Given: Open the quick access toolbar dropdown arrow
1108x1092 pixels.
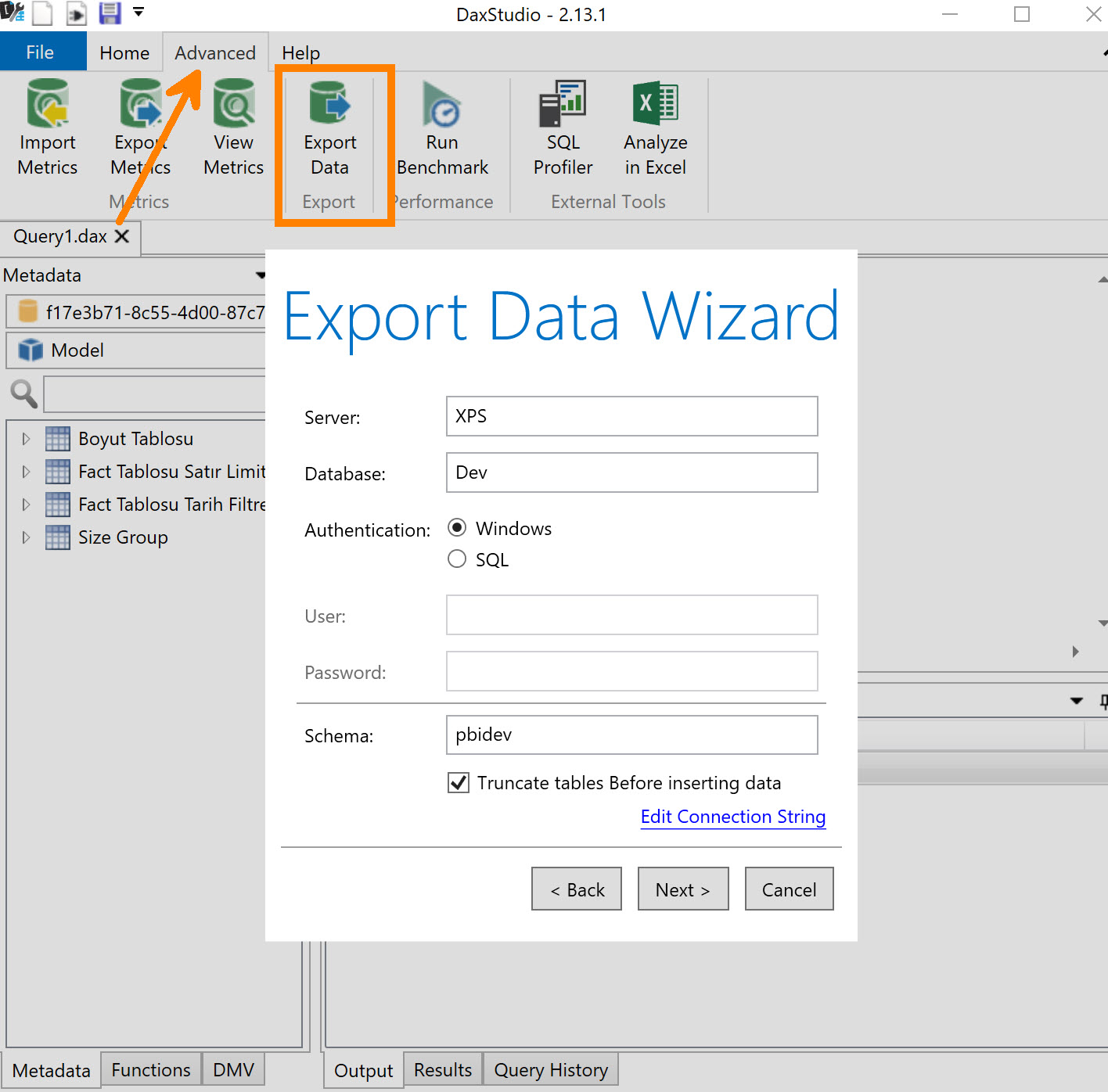Looking at the screenshot, I should [x=138, y=12].
